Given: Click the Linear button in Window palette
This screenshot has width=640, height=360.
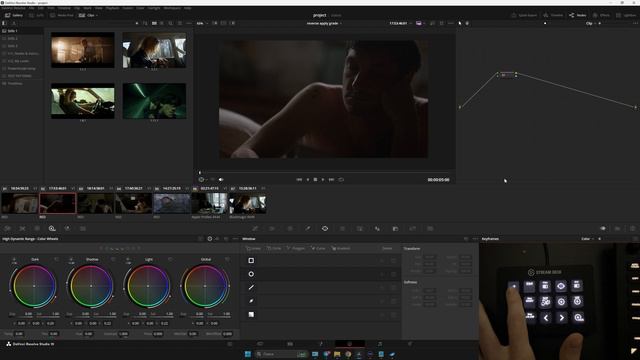Looking at the screenshot, I should pyautogui.click(x=253, y=248).
